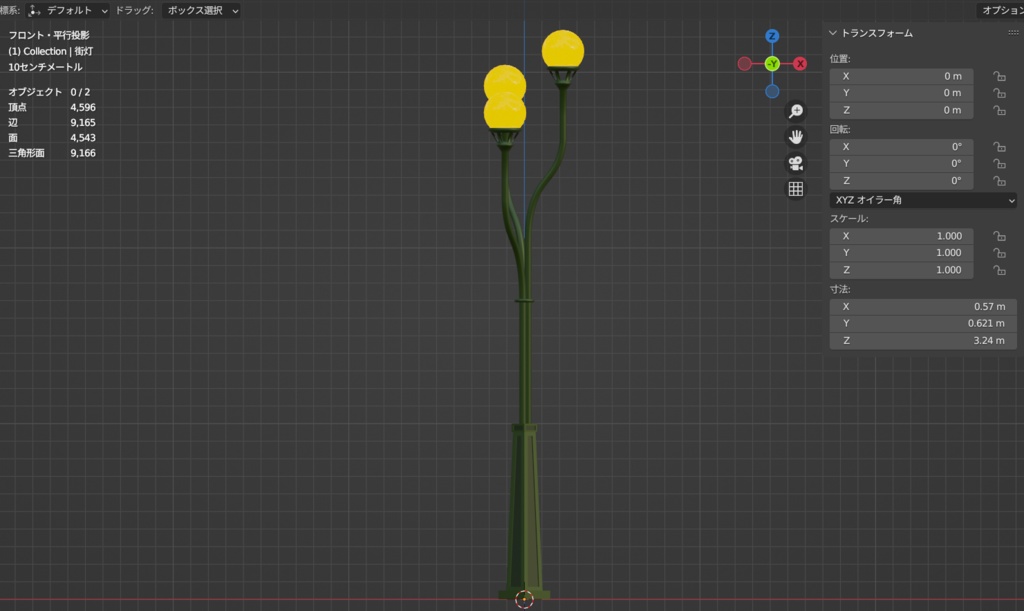Toggle the camera view icon
The height and width of the screenshot is (611, 1024).
[x=795, y=163]
